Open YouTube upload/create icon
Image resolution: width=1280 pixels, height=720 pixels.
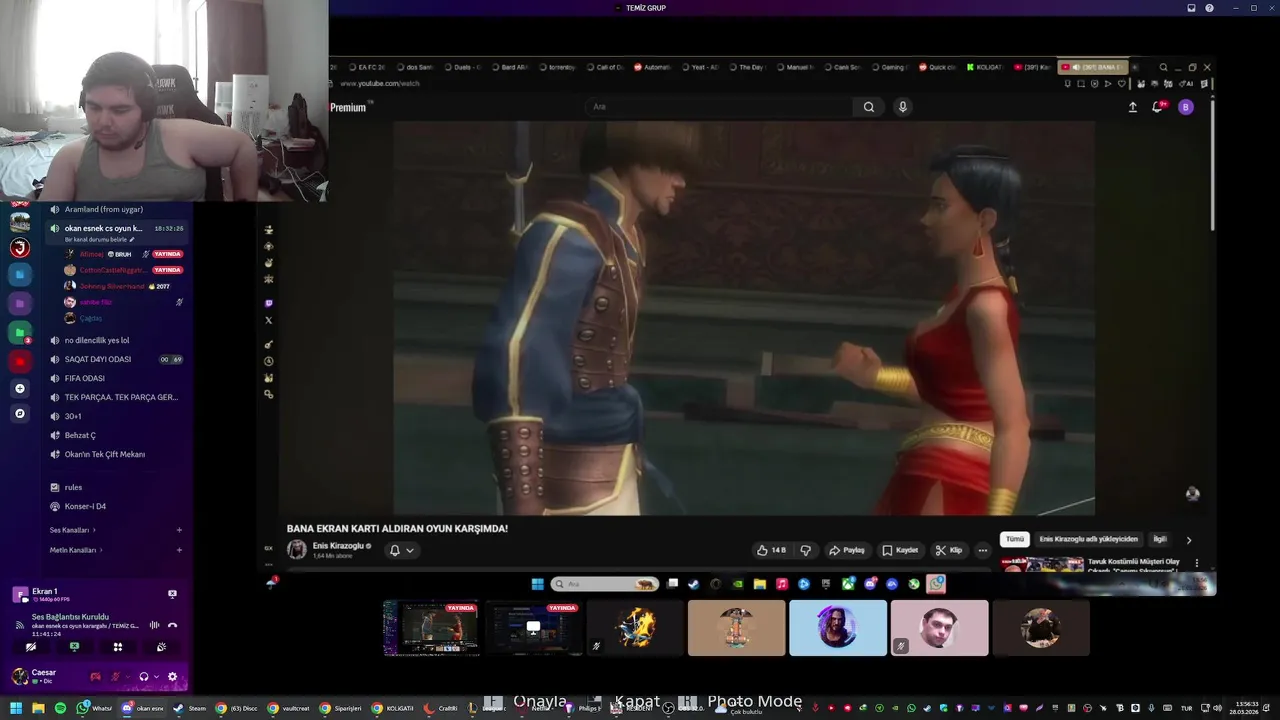point(1132,107)
